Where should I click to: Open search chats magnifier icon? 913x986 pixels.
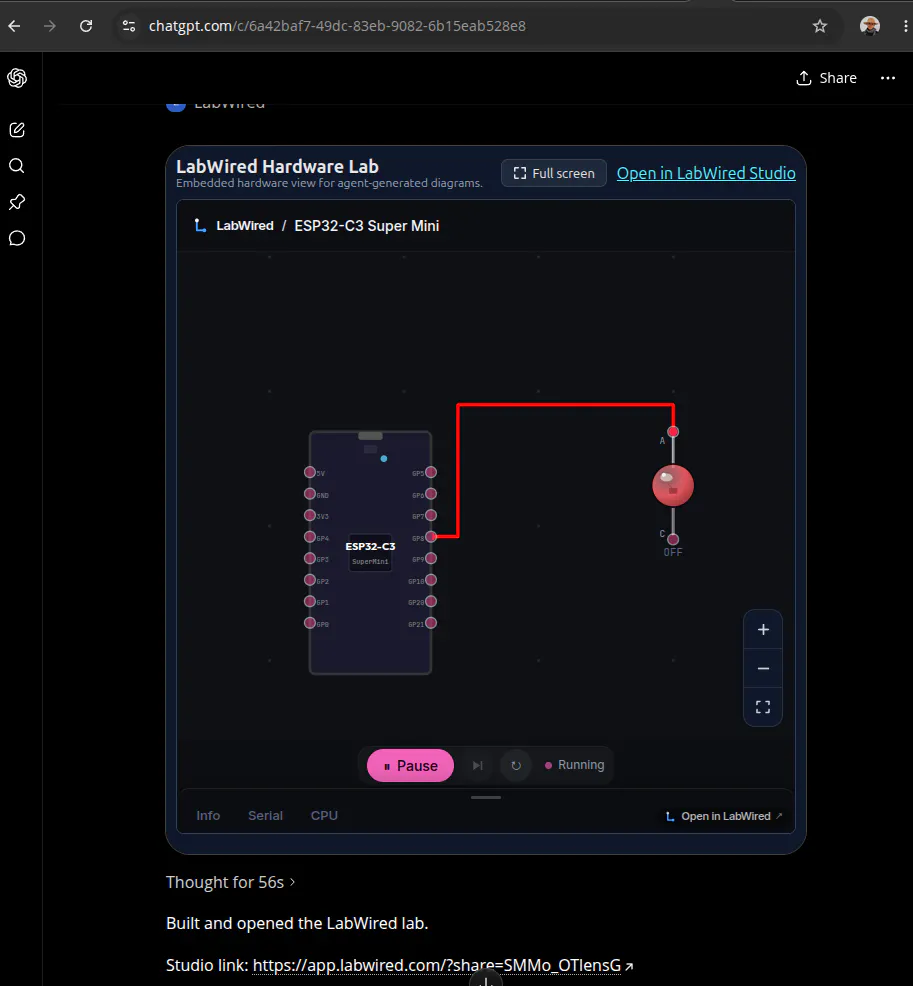click(x=17, y=165)
